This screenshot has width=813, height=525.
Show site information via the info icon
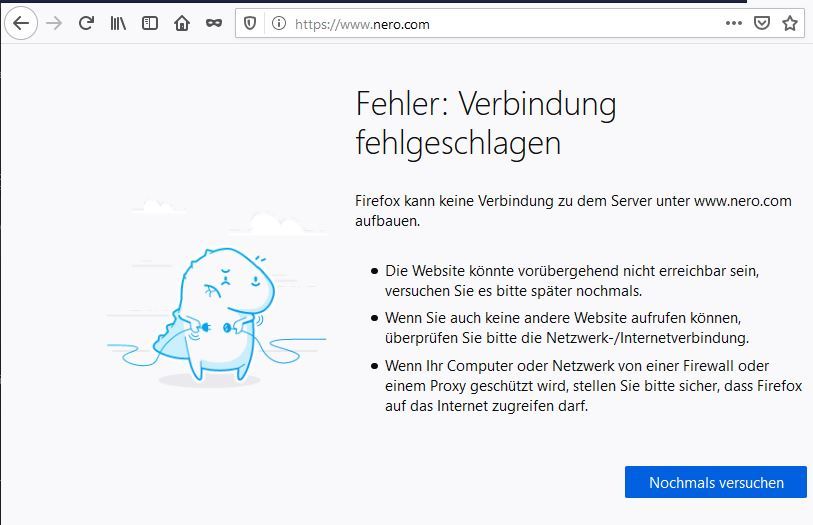[279, 23]
